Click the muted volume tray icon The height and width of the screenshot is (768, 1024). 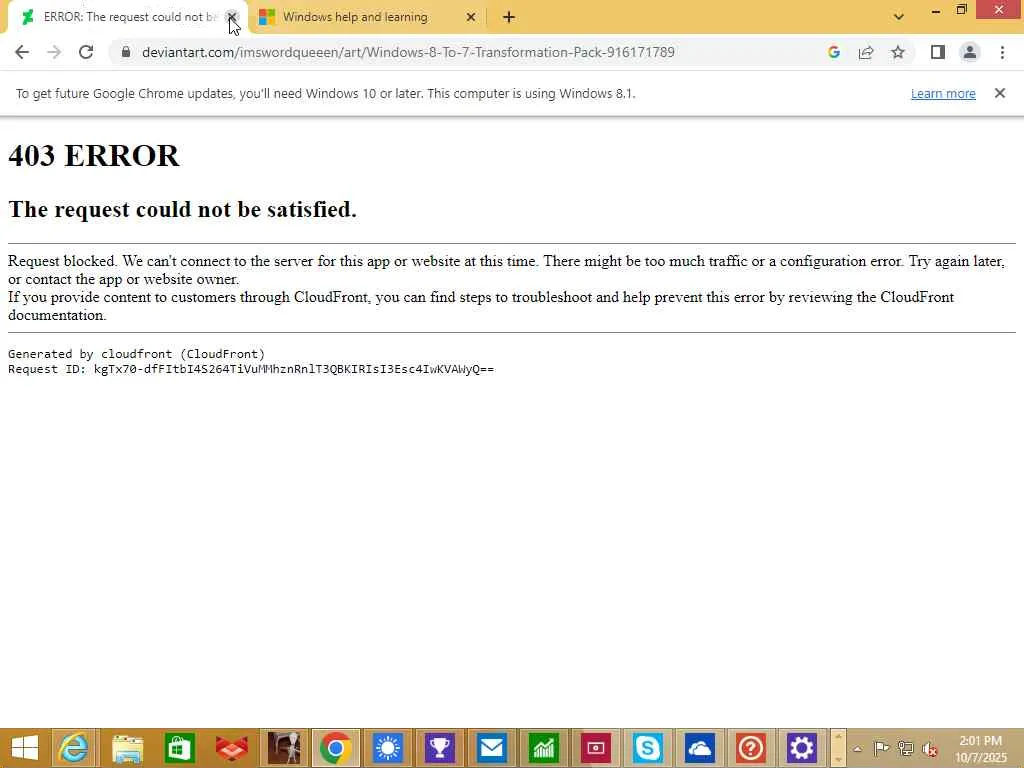pyautogui.click(x=929, y=749)
